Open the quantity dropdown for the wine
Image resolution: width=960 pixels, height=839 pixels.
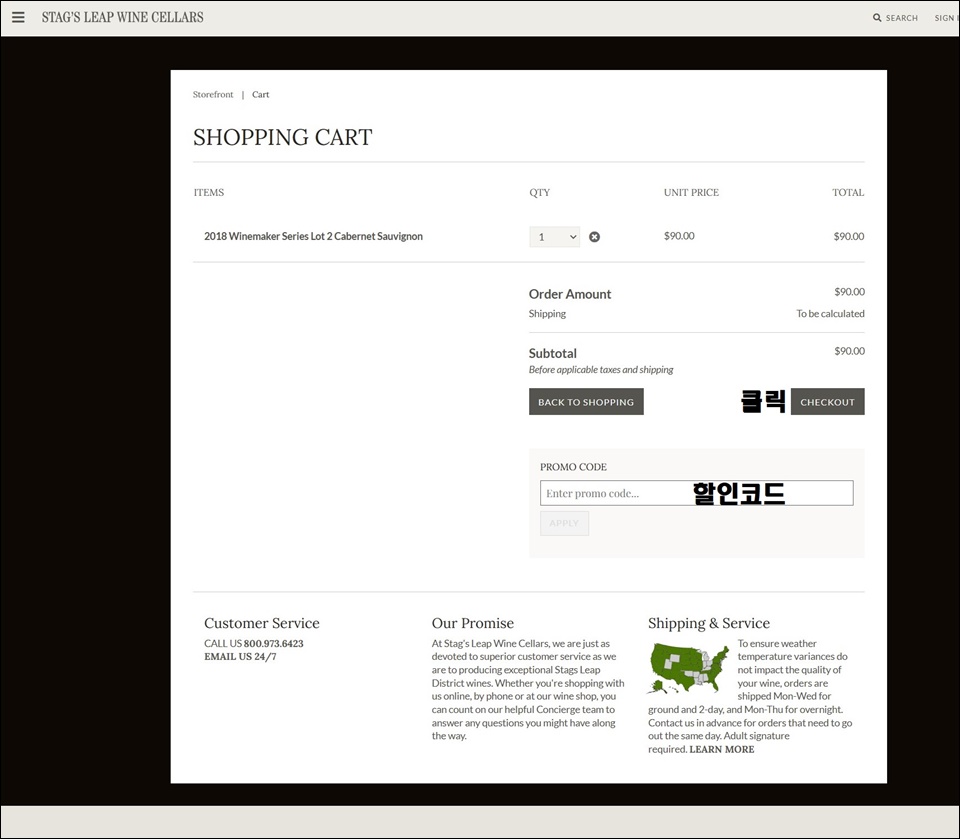554,237
